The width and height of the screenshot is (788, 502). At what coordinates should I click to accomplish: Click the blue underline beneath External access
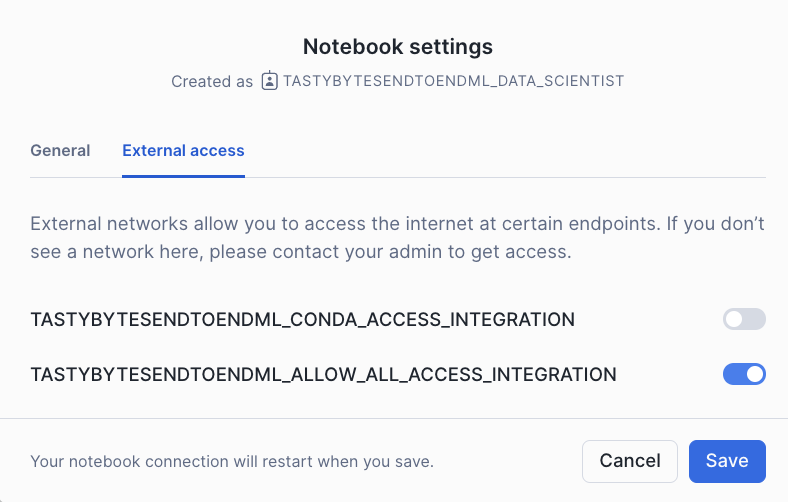click(183, 176)
